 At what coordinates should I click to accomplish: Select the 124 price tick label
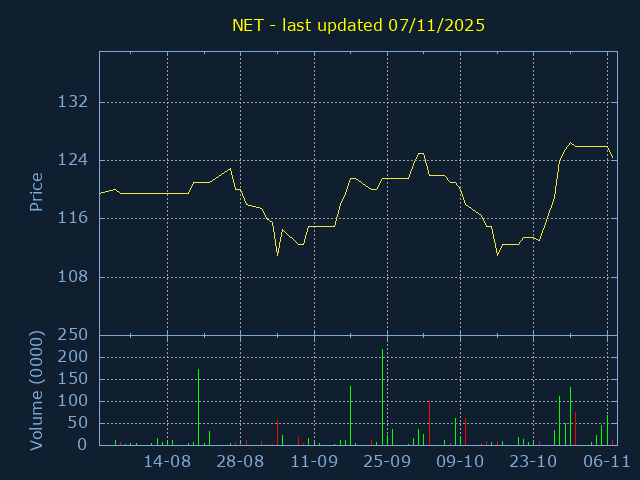(75, 160)
